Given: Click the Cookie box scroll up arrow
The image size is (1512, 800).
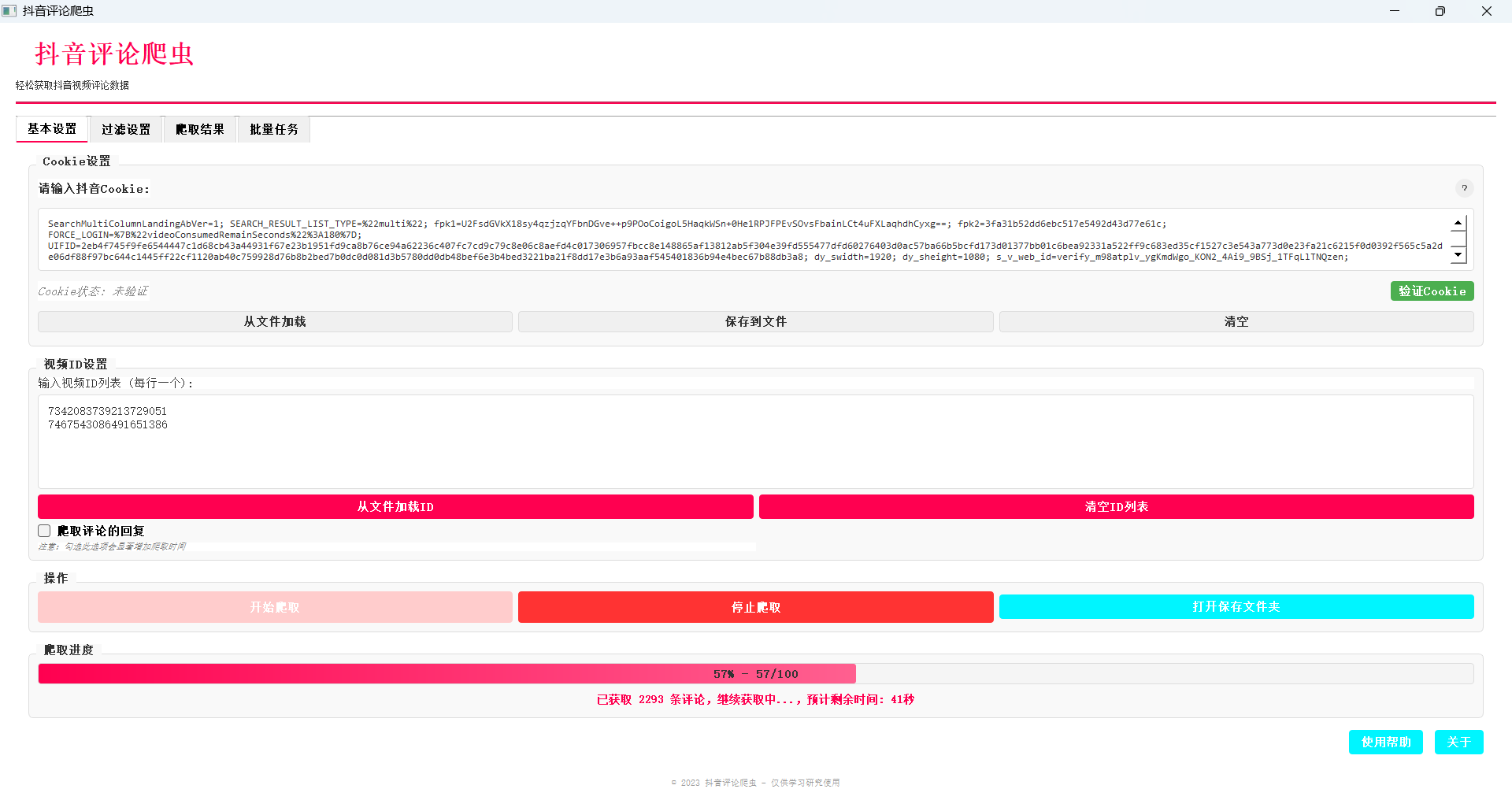Looking at the screenshot, I should [x=1458, y=223].
